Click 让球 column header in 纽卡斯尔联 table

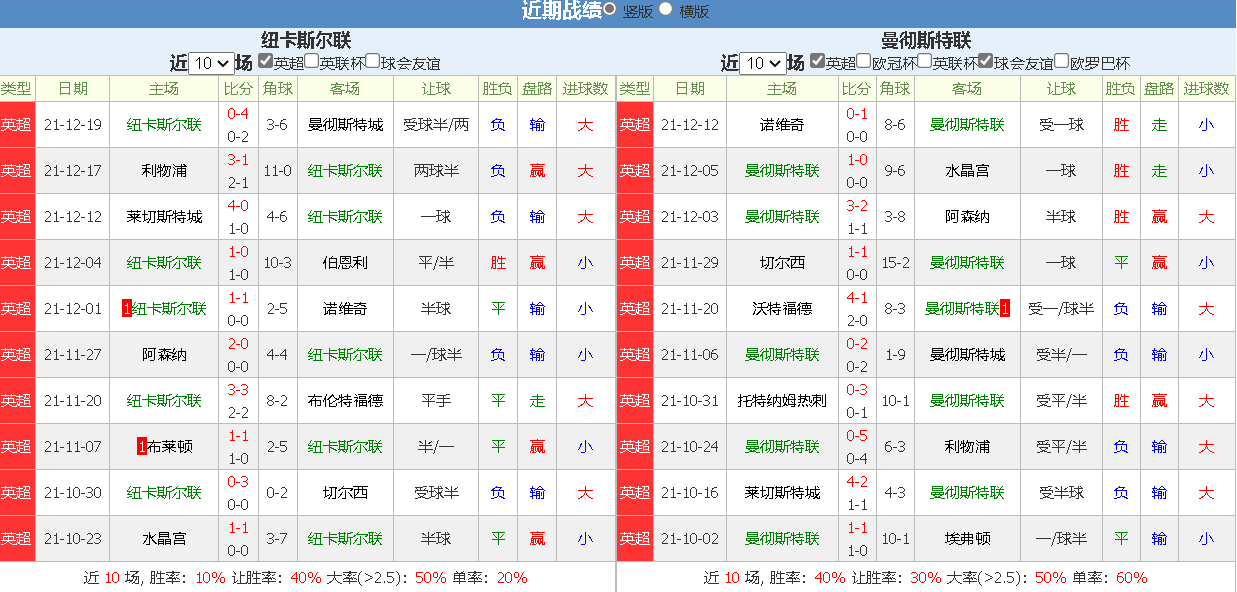point(436,89)
